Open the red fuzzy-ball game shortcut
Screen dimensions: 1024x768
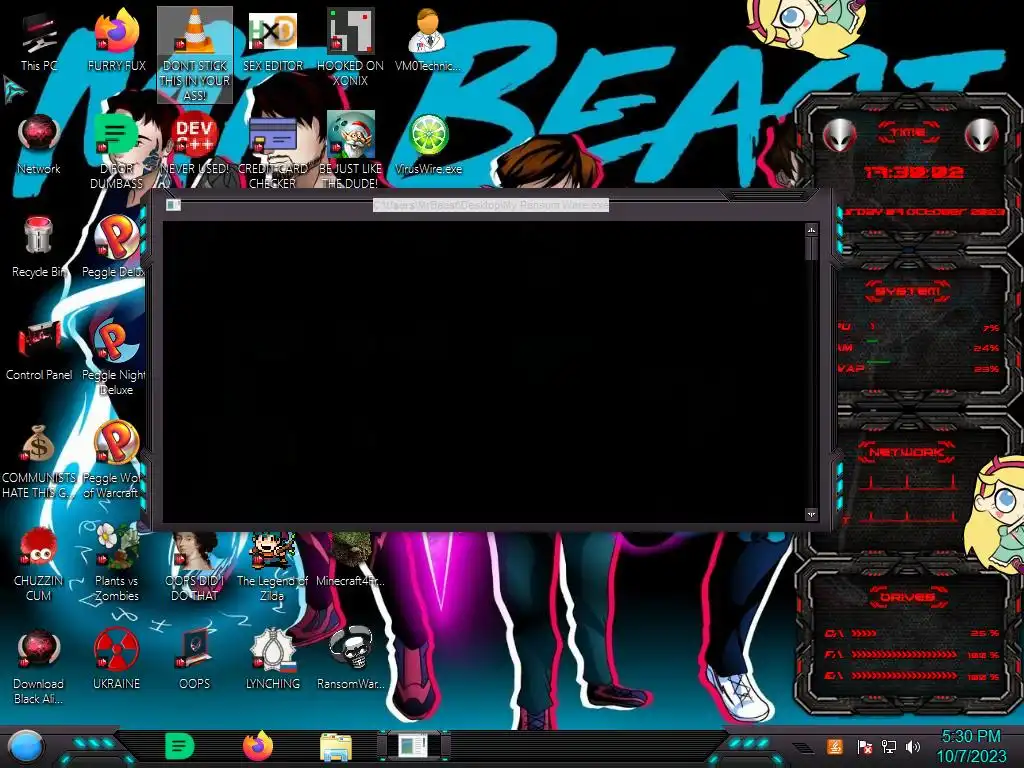coord(39,563)
